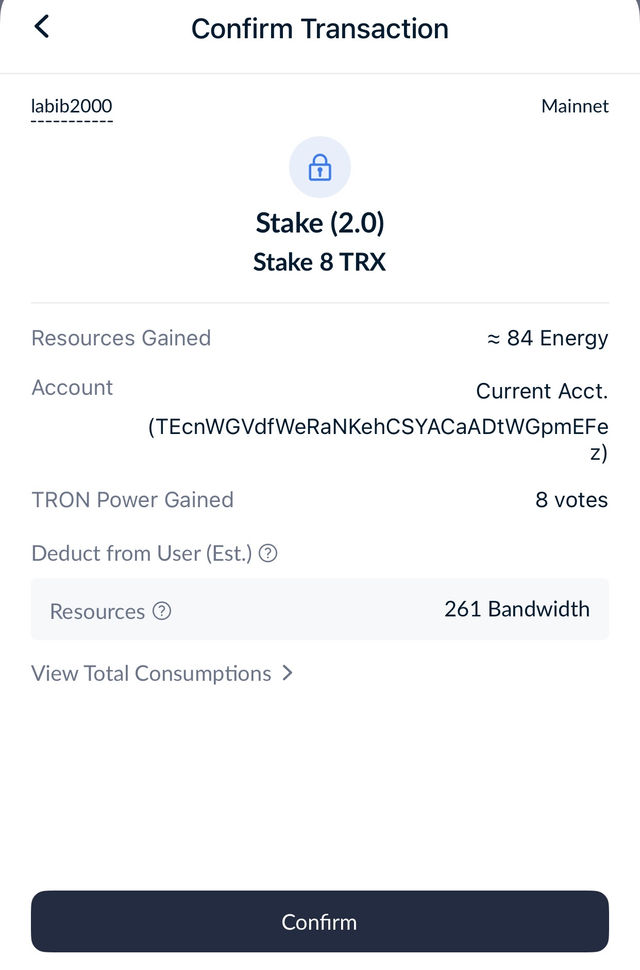Tap the Resources Gained label

pos(121,338)
